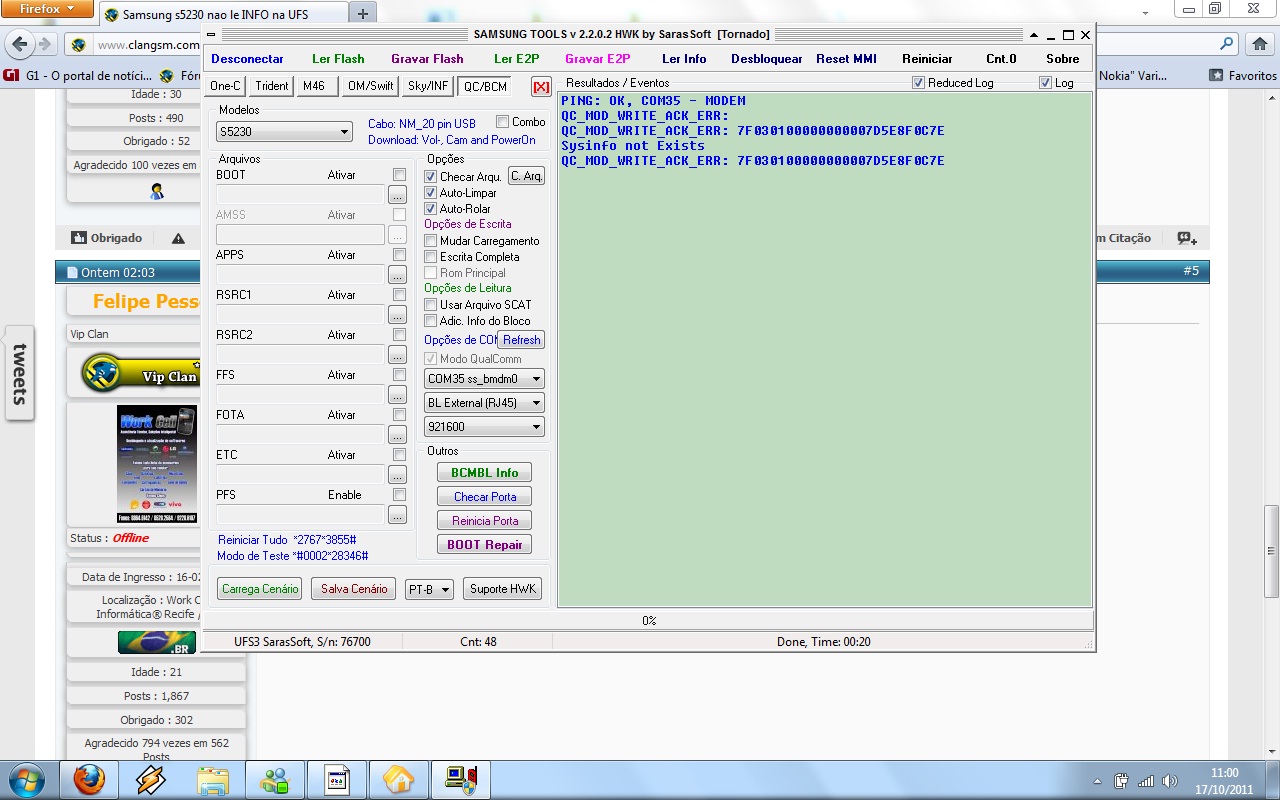
Task: Click the user profile icon in forum sidebar
Action: 157,191
